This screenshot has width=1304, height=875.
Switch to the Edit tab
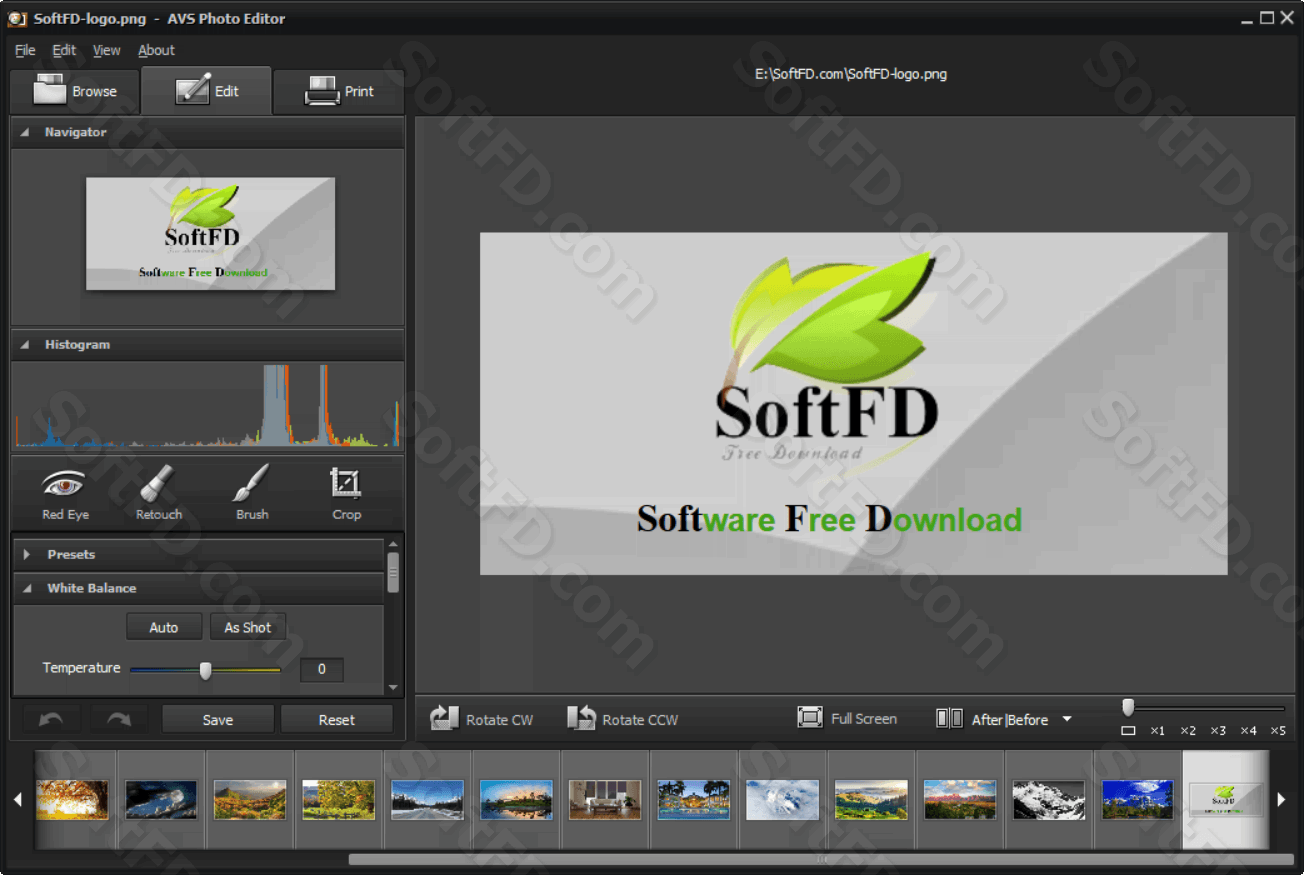pyautogui.click(x=207, y=91)
